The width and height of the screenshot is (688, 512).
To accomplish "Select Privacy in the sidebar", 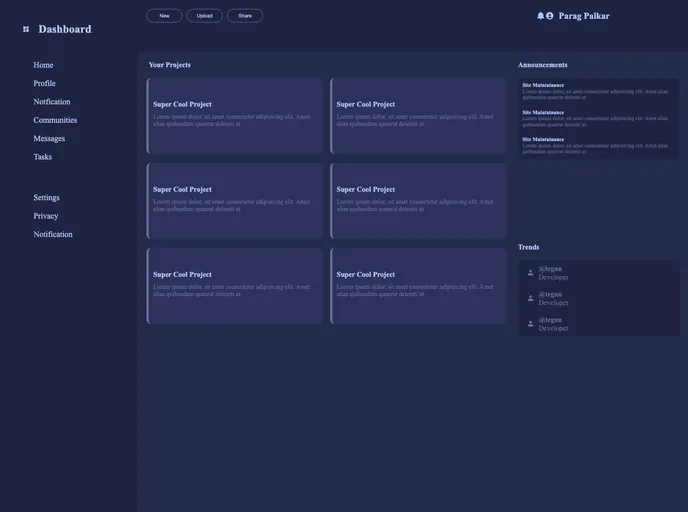I will [46, 216].
